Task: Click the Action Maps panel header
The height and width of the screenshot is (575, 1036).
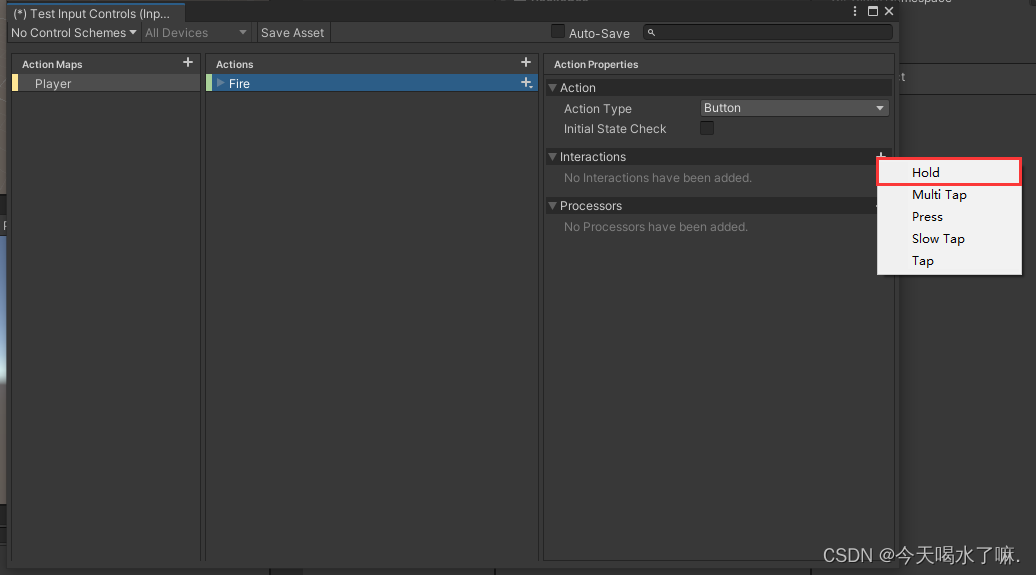Action: coord(52,64)
